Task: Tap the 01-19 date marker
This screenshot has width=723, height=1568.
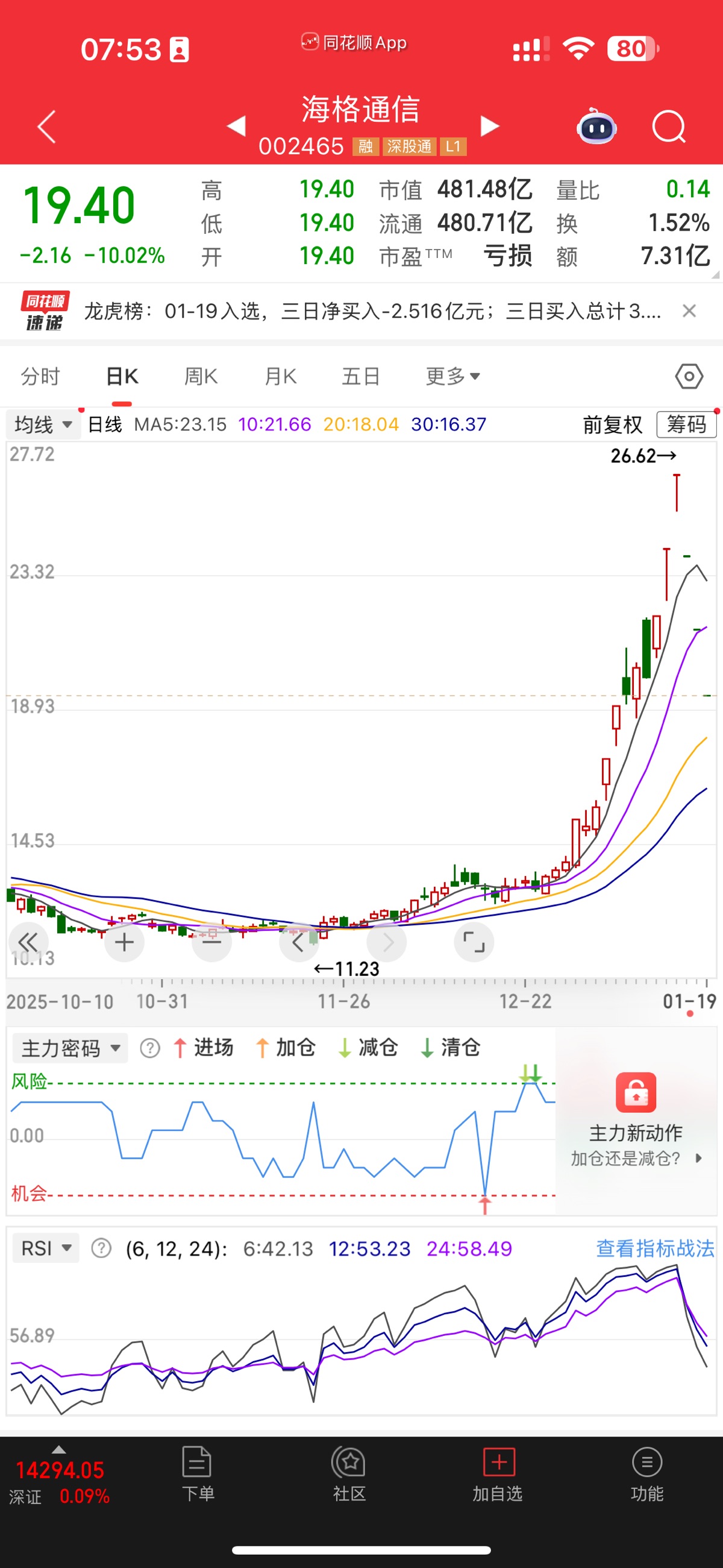Action: tap(689, 1001)
